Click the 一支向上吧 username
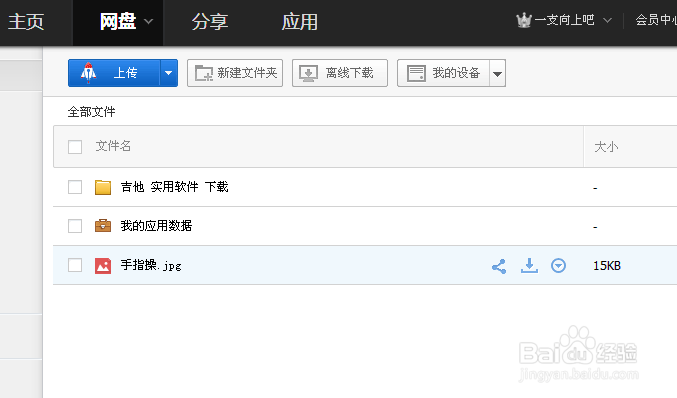677x398 pixels. click(564, 20)
